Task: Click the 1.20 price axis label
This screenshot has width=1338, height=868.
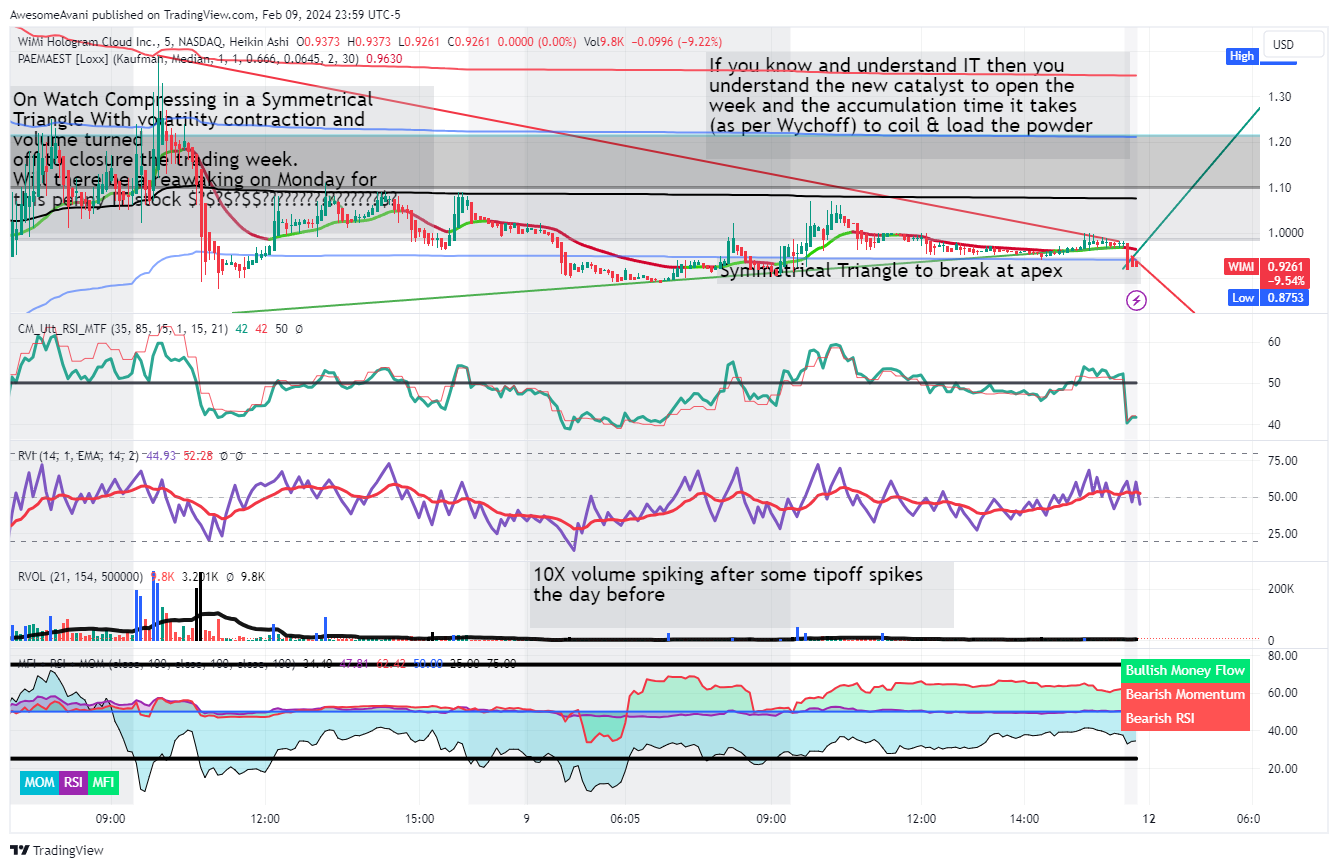Action: [x=1281, y=142]
